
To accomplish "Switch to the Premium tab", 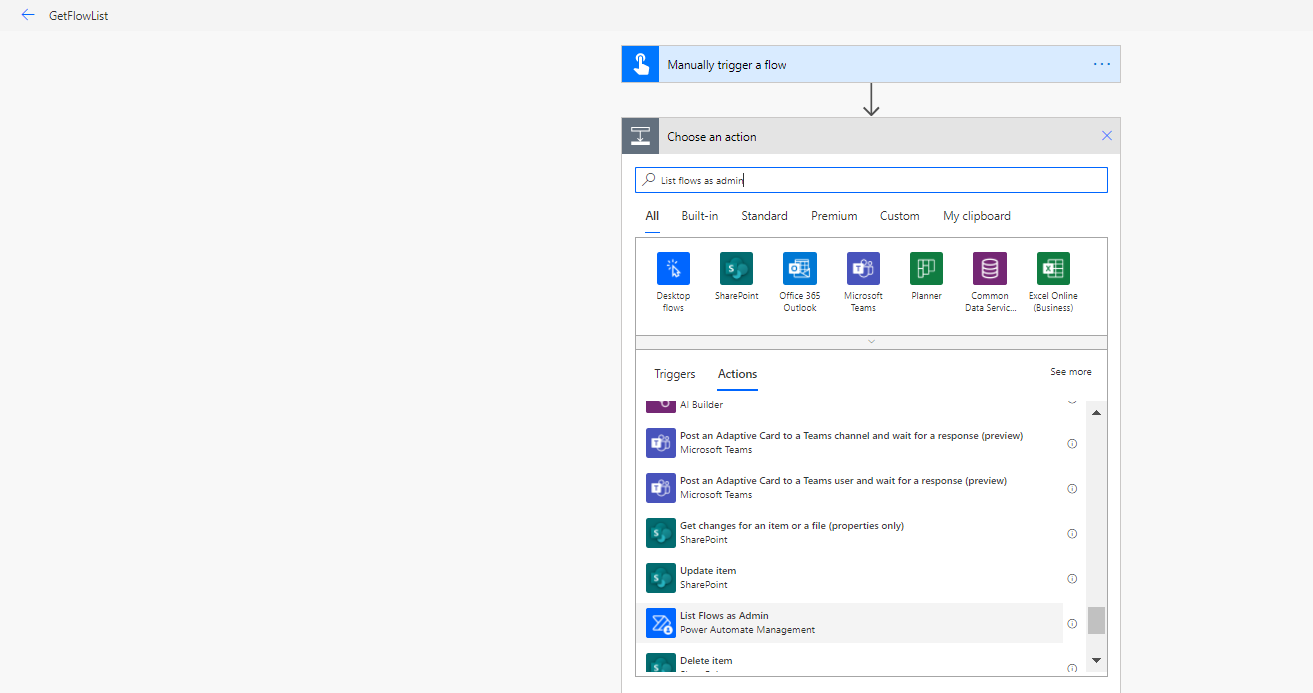I will pyautogui.click(x=834, y=216).
